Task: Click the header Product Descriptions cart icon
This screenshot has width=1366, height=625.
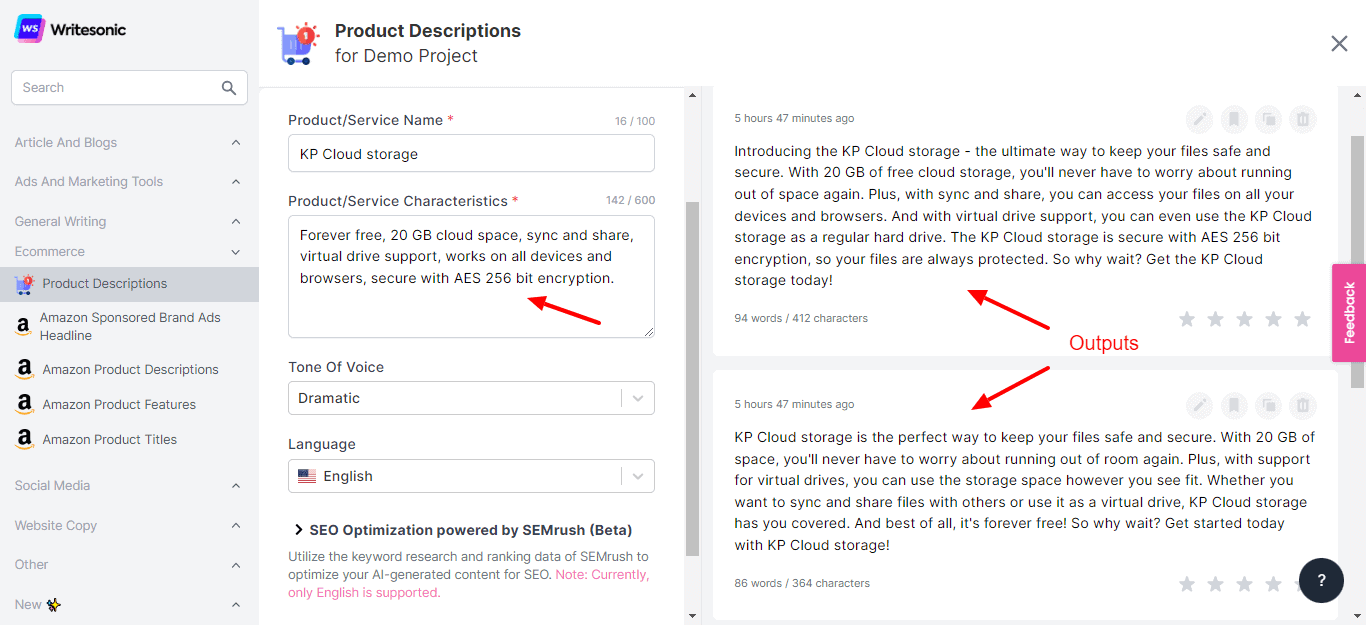Action: tap(297, 44)
